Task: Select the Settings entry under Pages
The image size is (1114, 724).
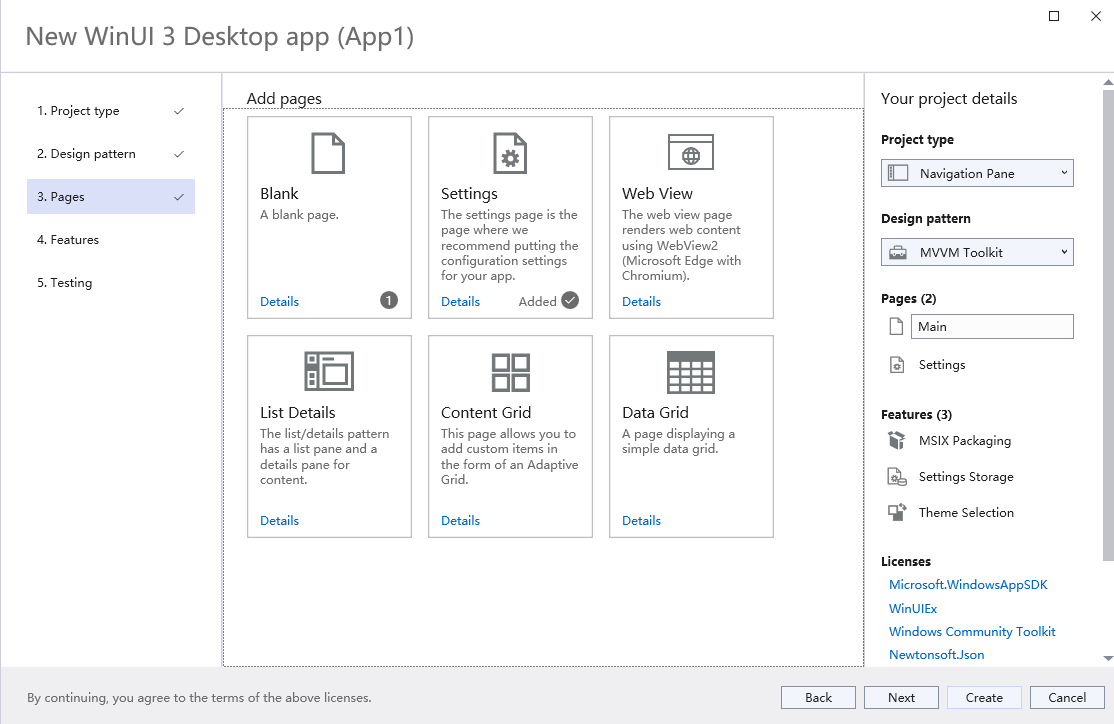Action: coord(942,364)
